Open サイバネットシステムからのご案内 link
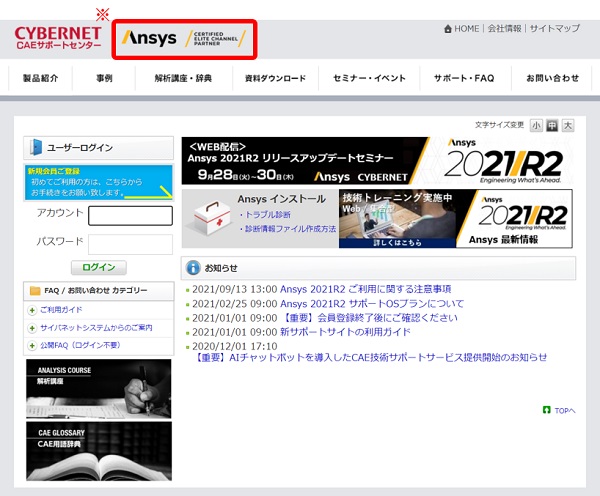 96,328
